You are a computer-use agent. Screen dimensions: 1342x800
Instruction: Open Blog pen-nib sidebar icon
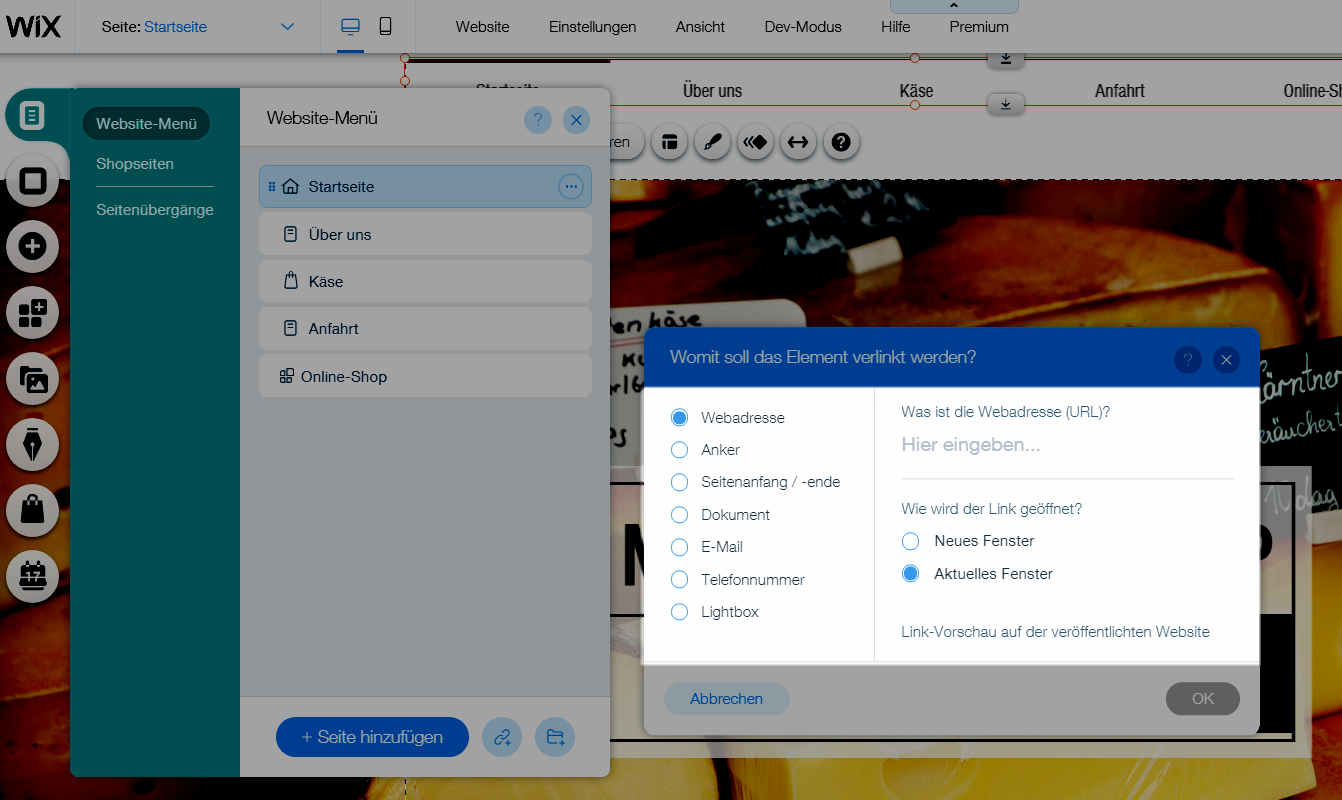pos(33,445)
